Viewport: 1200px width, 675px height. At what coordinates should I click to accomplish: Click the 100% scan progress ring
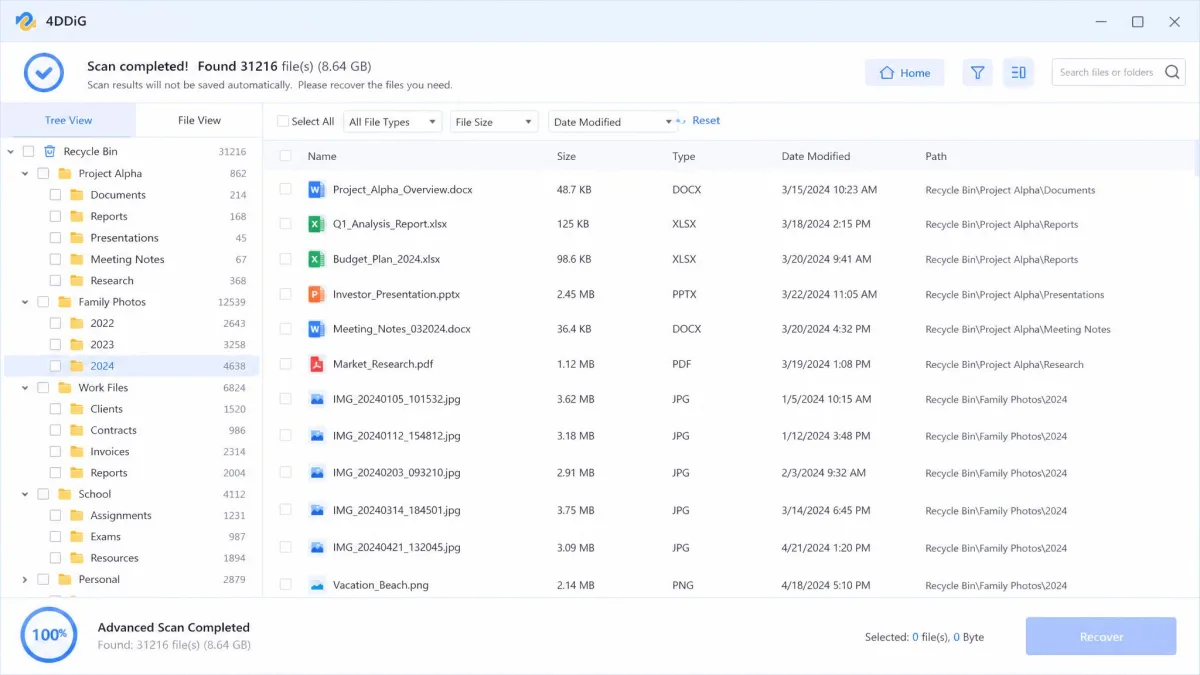click(49, 635)
